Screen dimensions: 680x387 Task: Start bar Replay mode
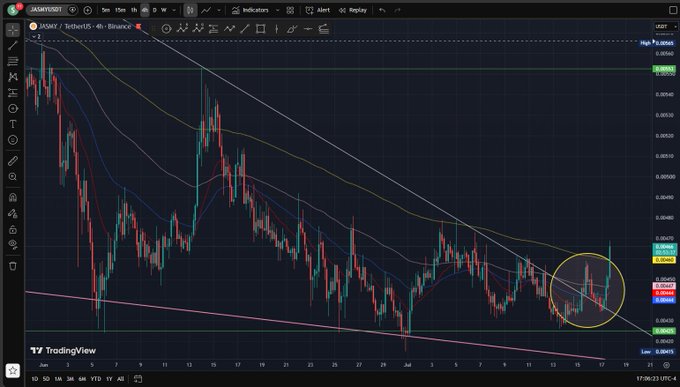[x=353, y=10]
